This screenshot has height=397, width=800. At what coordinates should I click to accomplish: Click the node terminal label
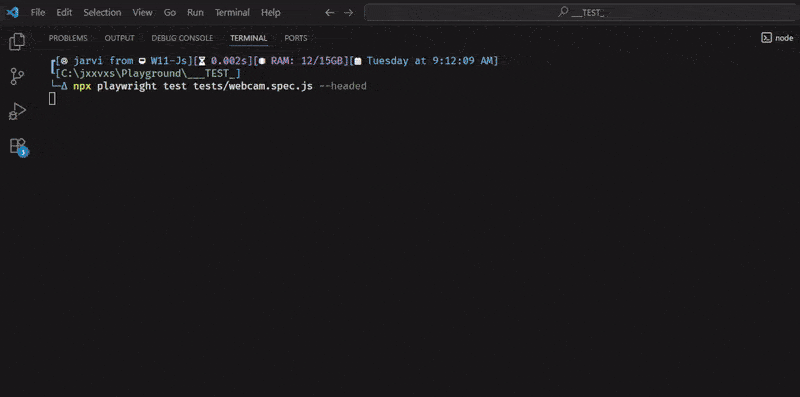784,38
